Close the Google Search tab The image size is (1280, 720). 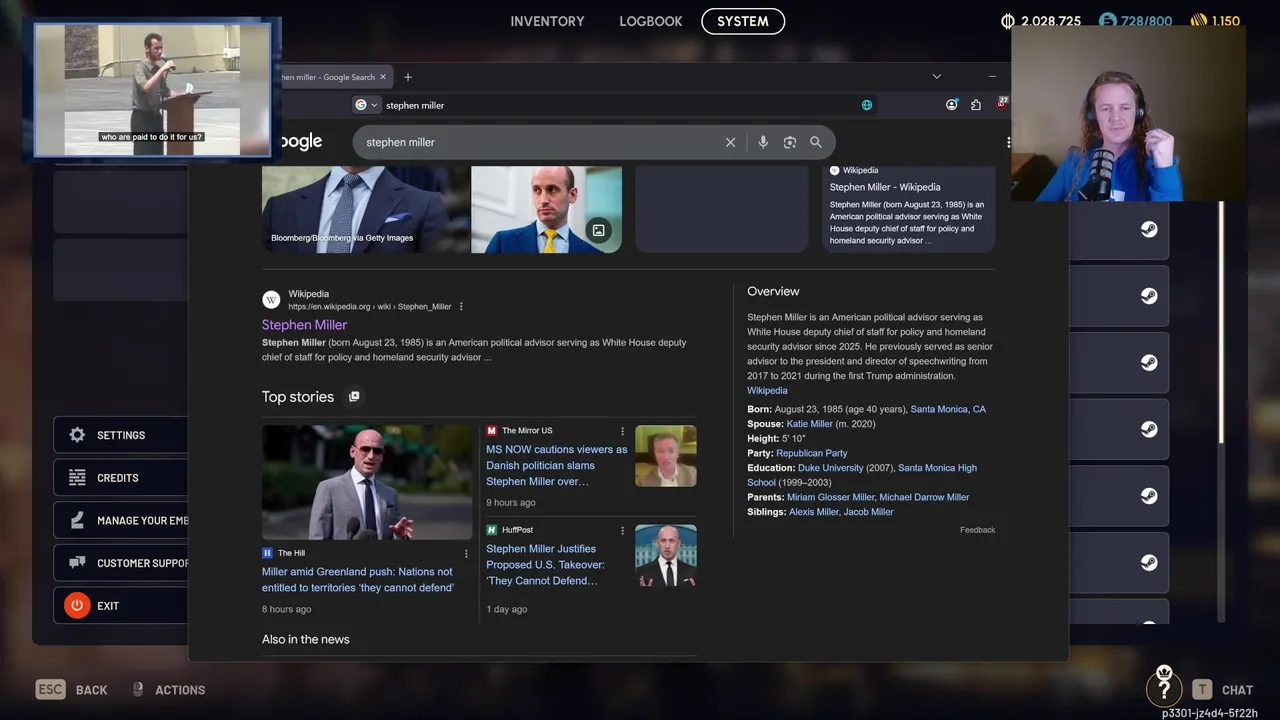(383, 77)
